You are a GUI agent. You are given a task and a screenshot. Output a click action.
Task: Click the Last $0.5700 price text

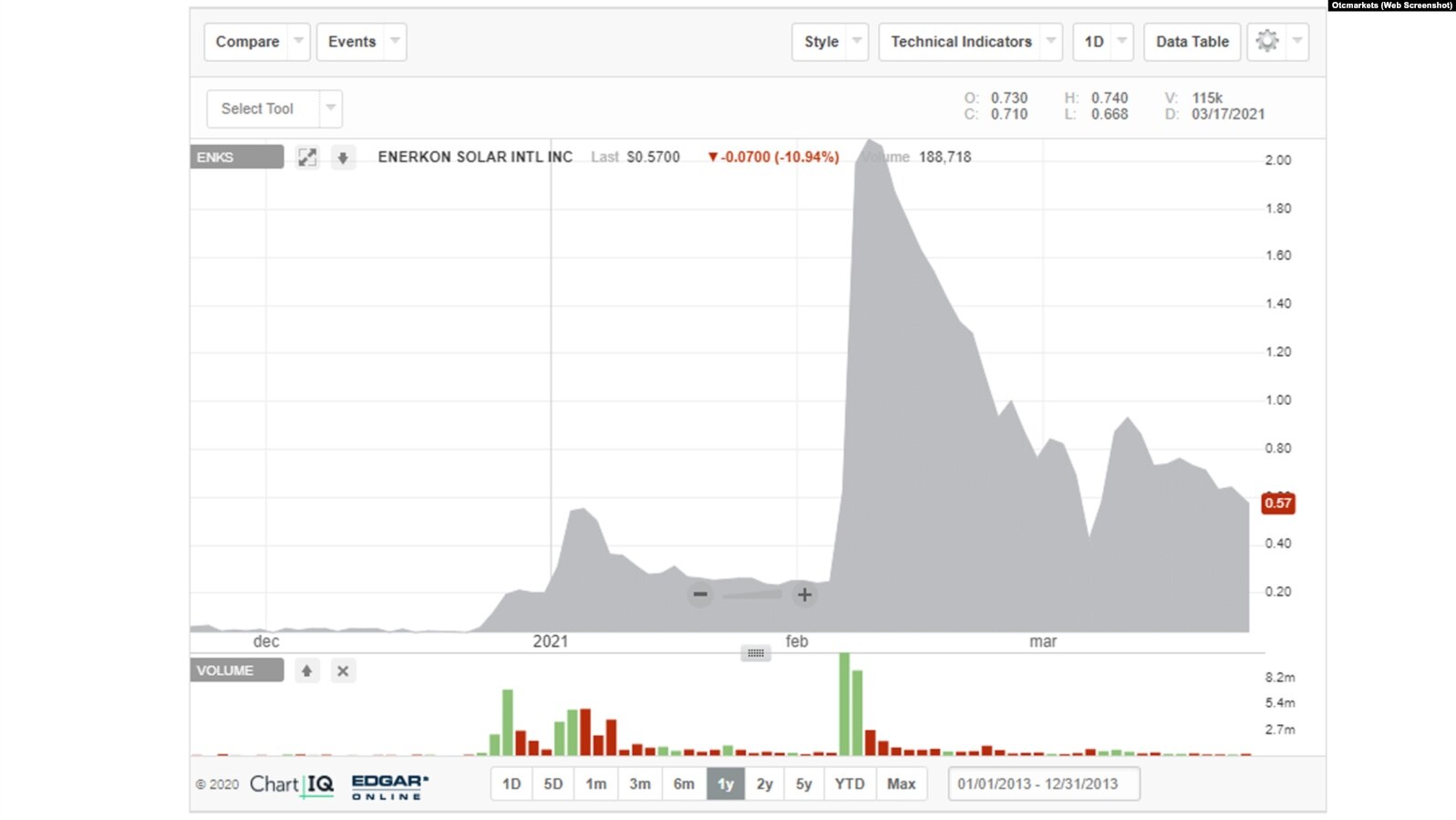635,157
